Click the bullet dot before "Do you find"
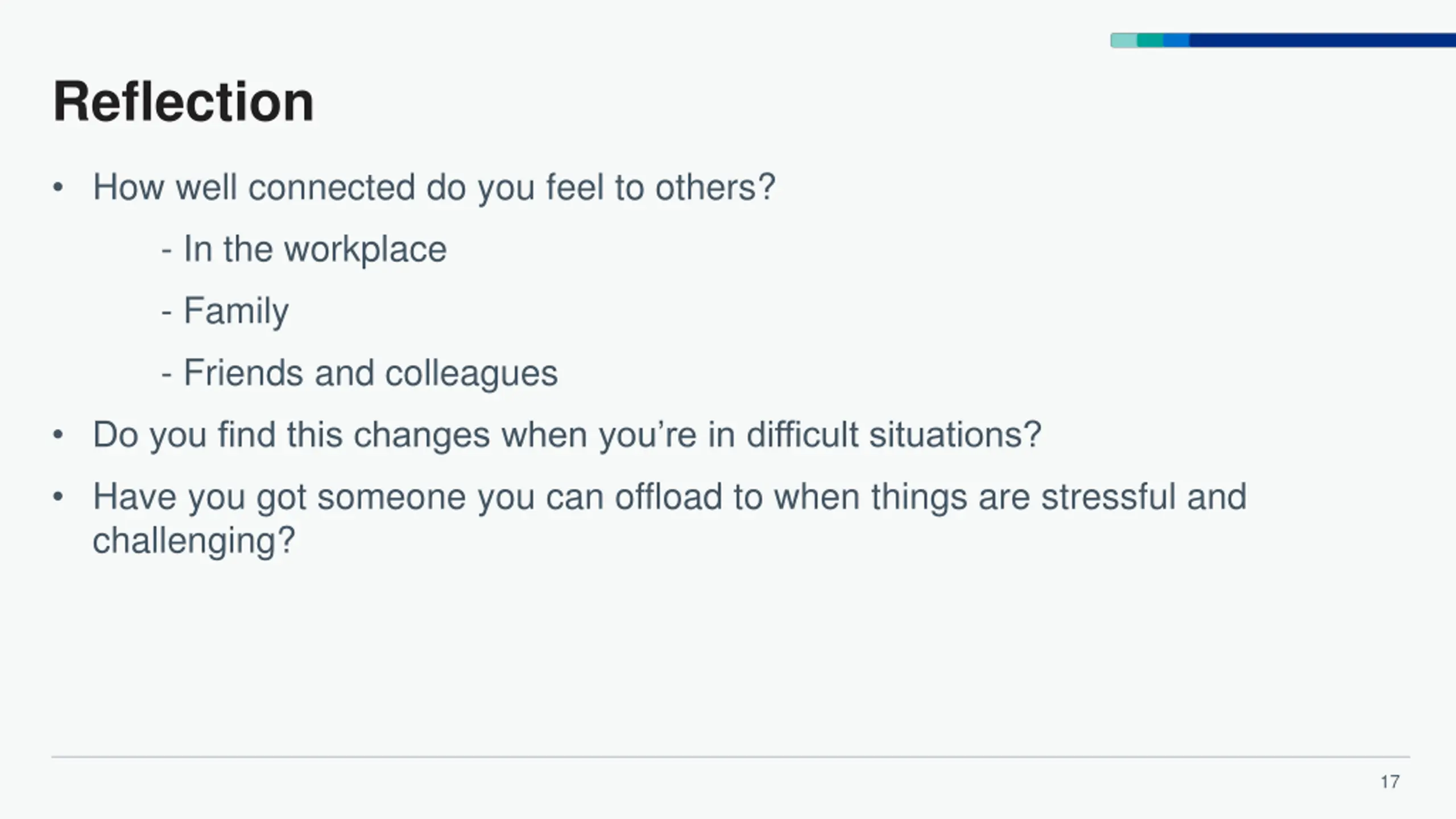Screen dimensions: 1456x819 (x=57, y=435)
